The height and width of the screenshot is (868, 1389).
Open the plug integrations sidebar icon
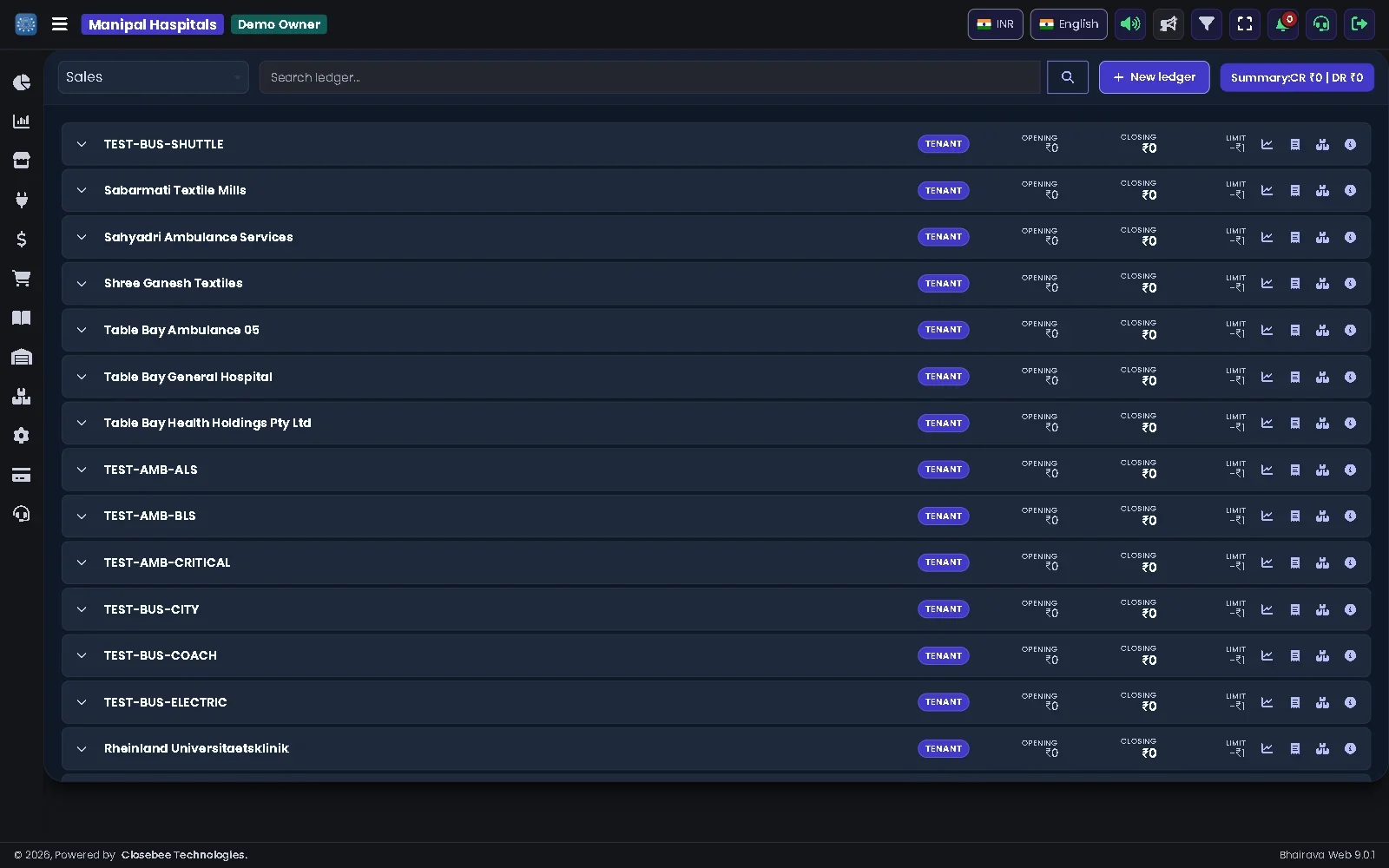[x=22, y=200]
